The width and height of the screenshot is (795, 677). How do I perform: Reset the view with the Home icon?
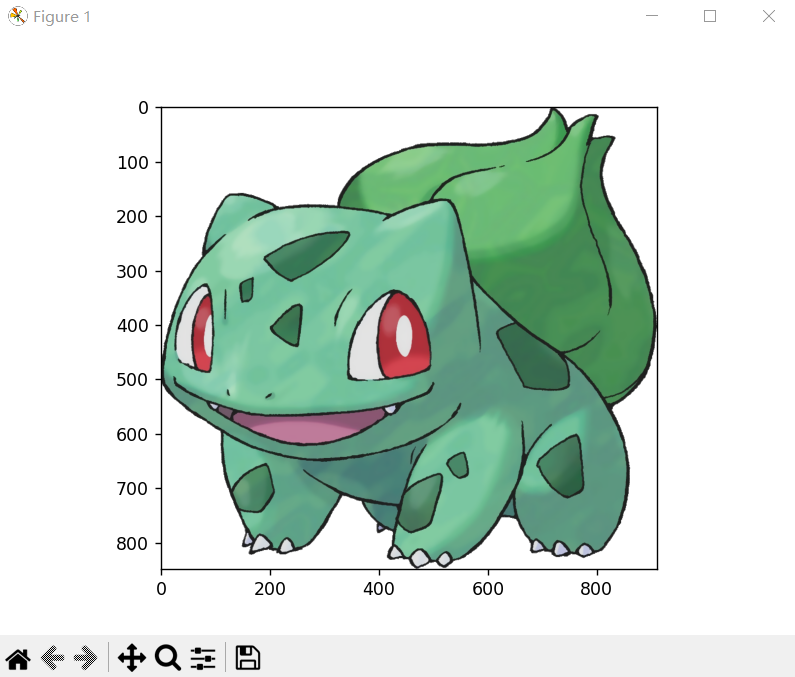pos(18,658)
